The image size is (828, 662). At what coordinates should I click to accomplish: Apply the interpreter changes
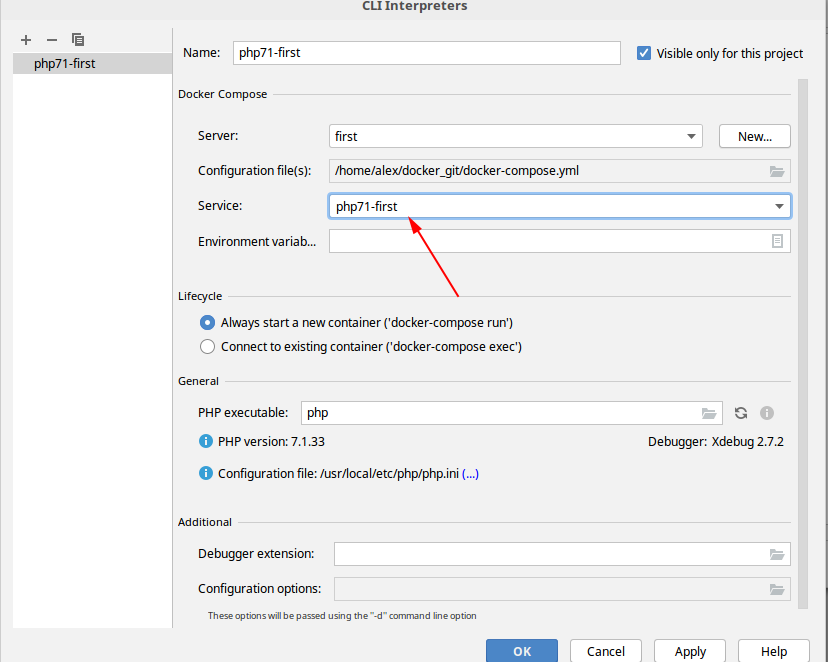(689, 651)
